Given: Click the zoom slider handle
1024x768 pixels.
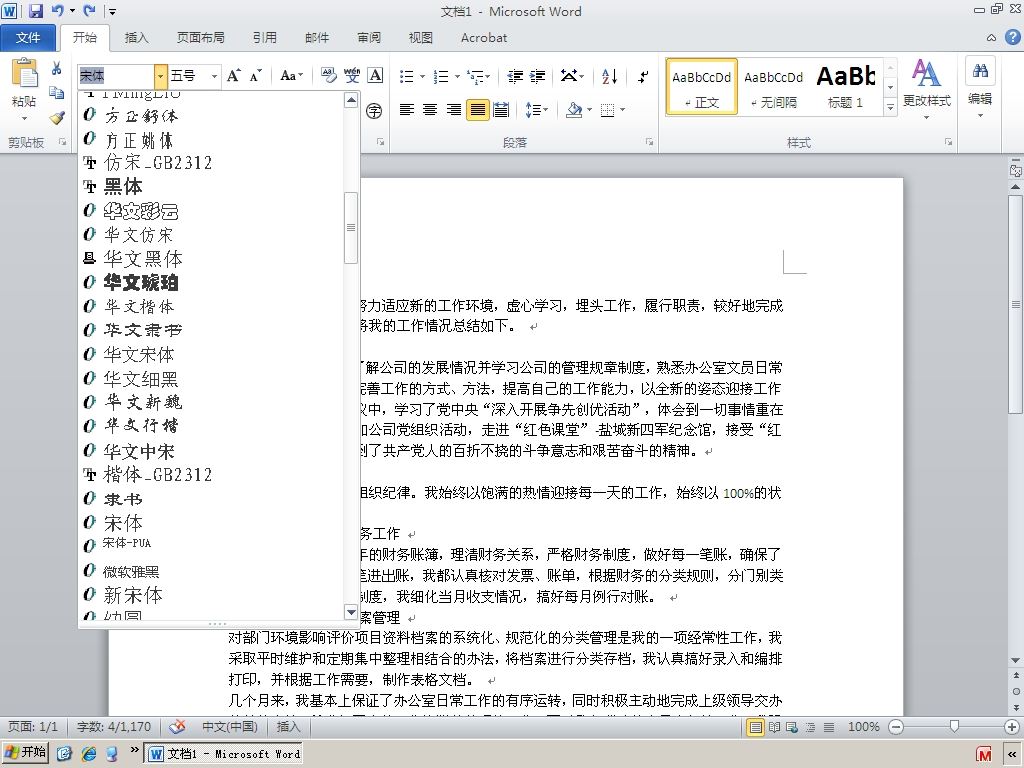Looking at the screenshot, I should point(954,726).
